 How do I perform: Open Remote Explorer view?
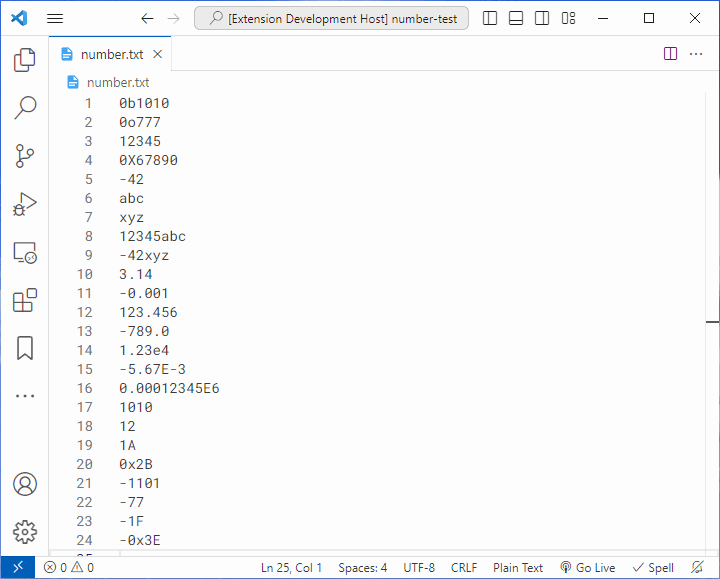tap(25, 253)
